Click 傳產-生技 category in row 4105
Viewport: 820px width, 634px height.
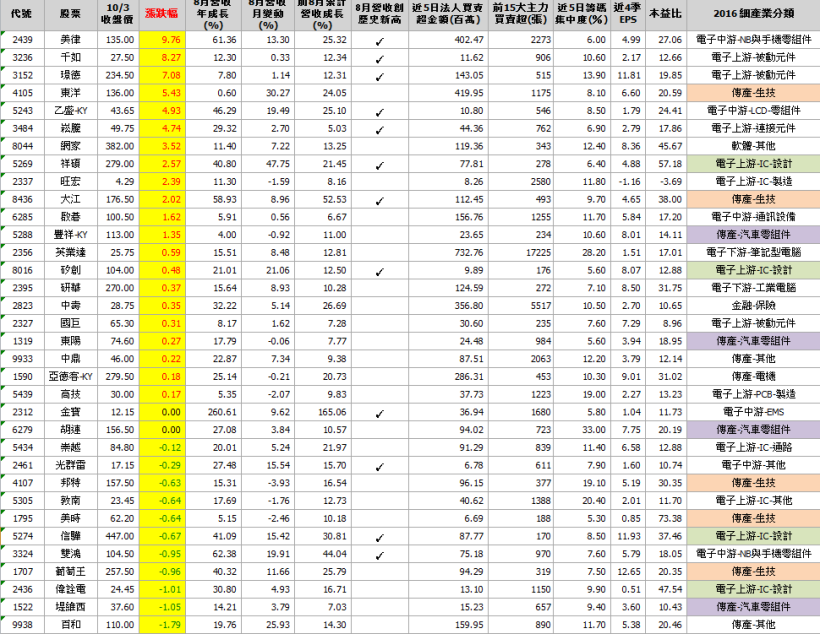[x=754, y=93]
